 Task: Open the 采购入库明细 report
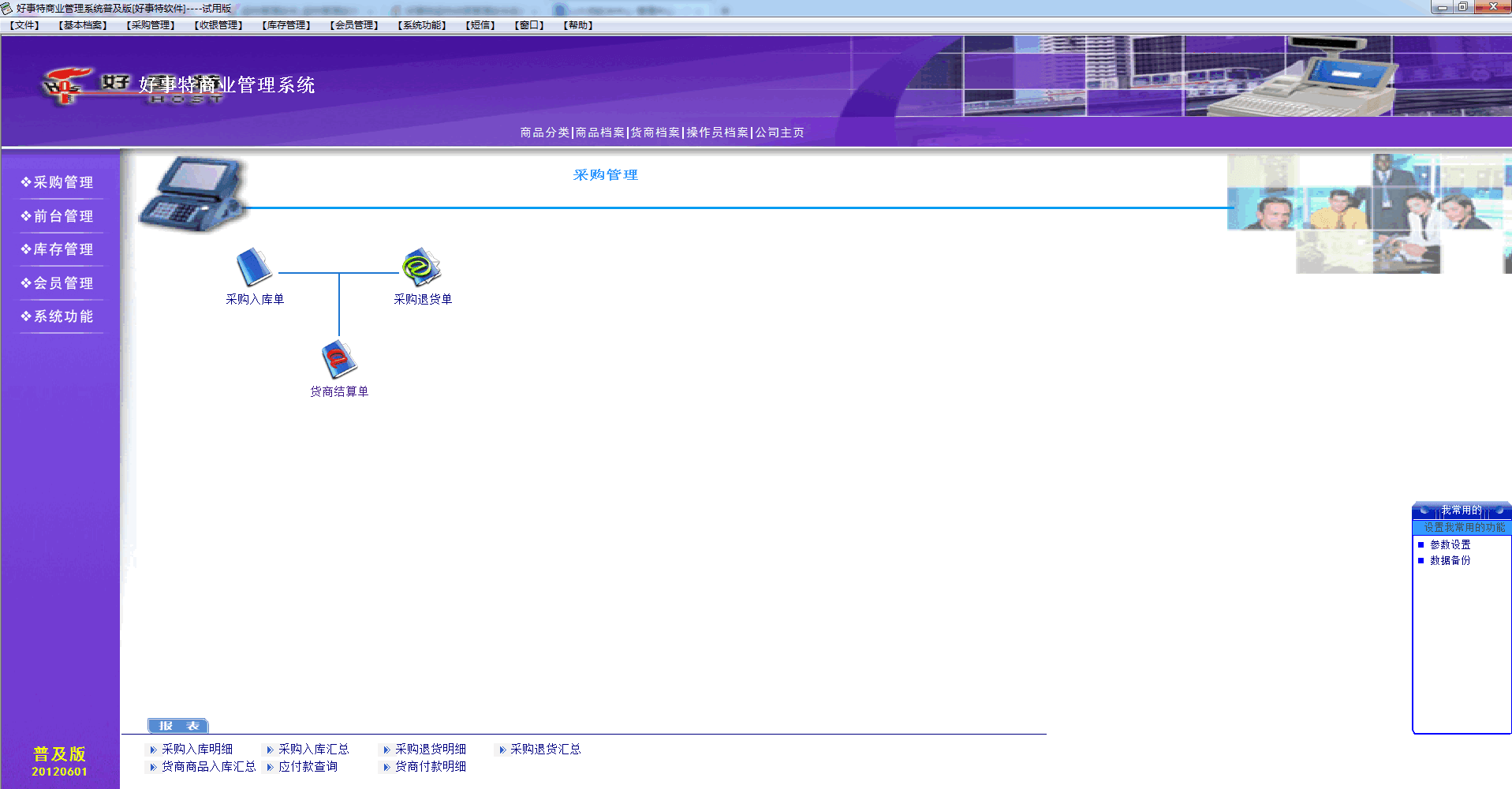click(196, 749)
